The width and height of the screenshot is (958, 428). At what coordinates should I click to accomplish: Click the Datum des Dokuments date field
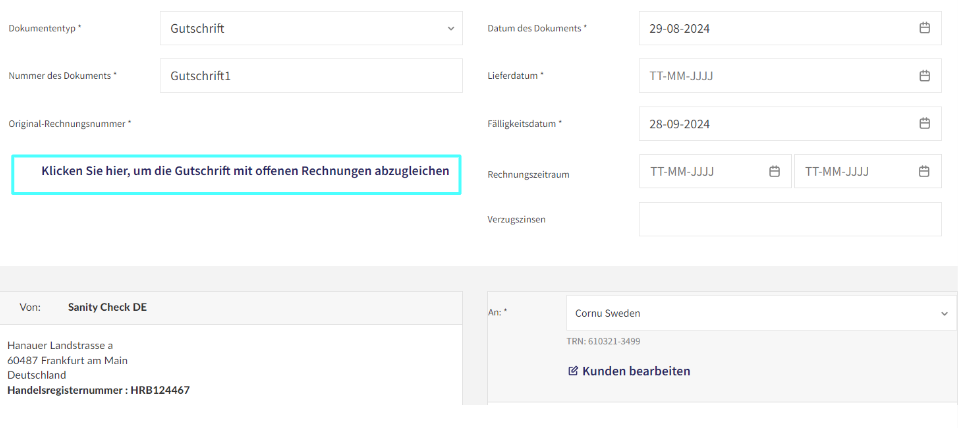pos(790,28)
